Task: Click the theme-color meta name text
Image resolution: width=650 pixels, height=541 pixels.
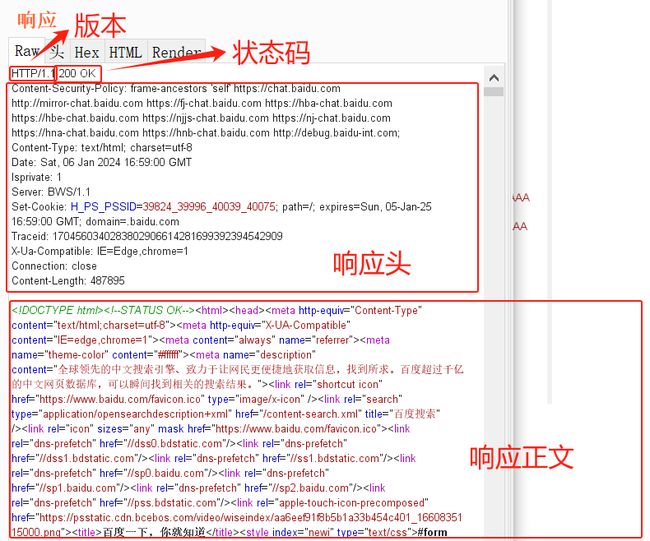Action: click(77, 355)
